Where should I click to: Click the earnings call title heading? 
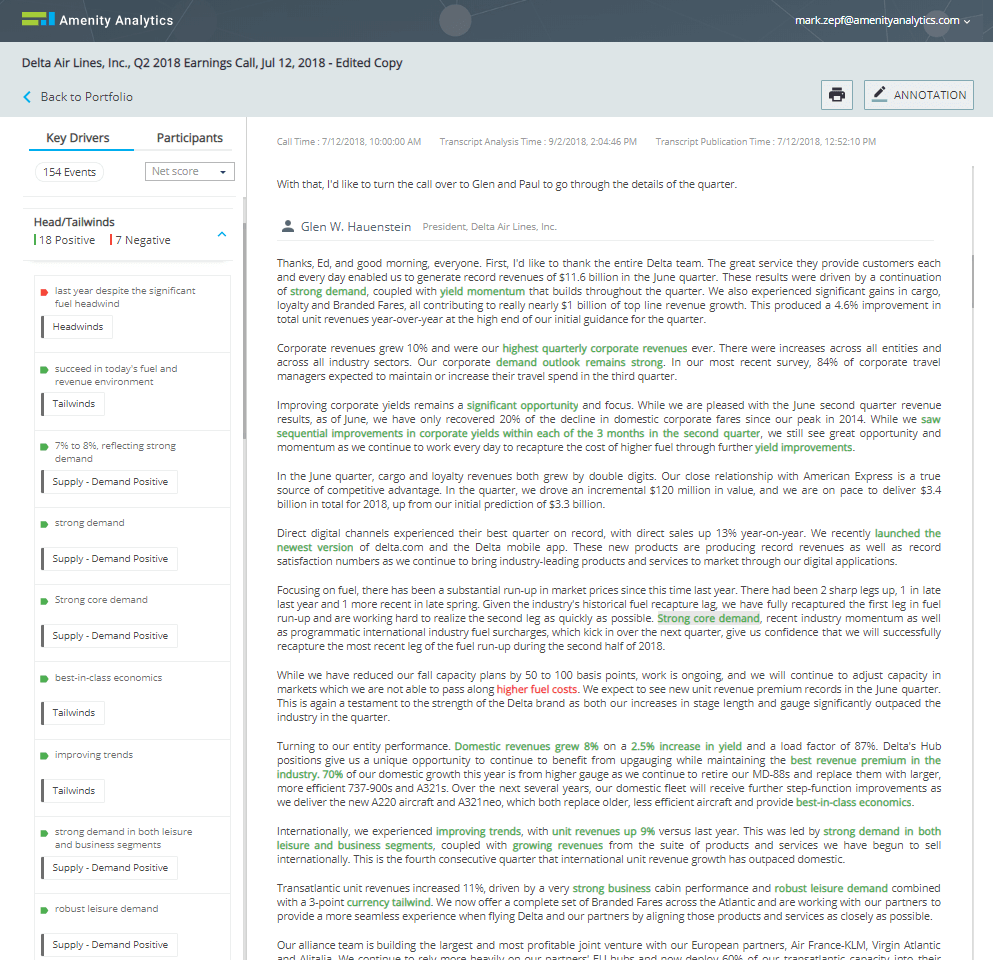pyautogui.click(x=212, y=63)
